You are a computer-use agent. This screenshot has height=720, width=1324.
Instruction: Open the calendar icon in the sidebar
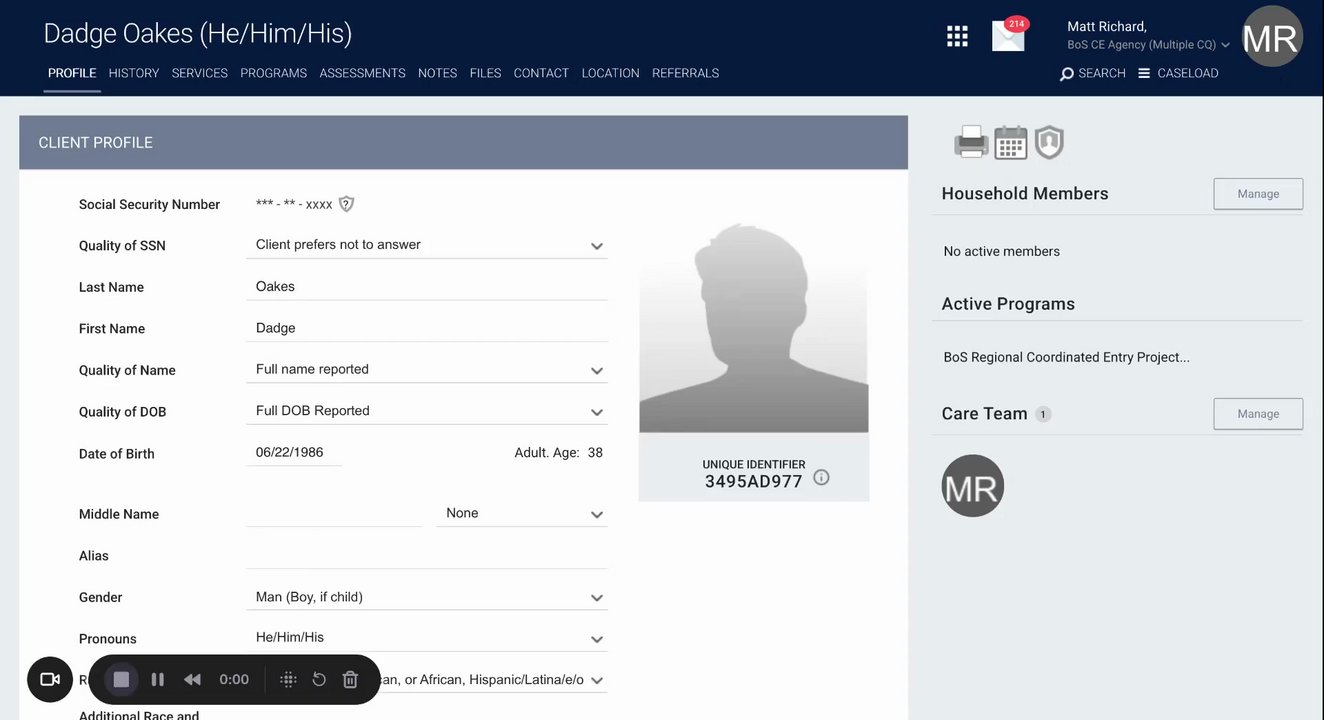pos(1011,143)
